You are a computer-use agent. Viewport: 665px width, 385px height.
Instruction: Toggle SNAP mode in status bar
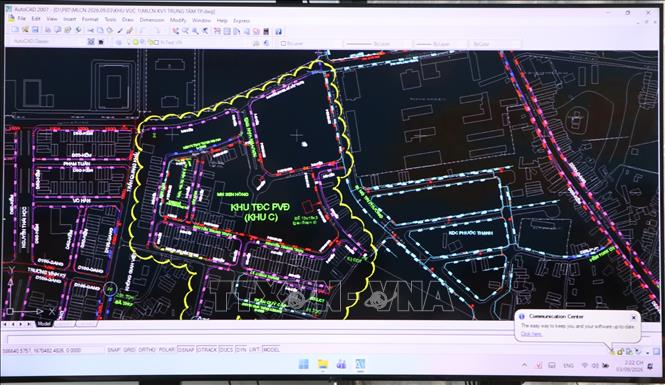pyautogui.click(x=113, y=349)
